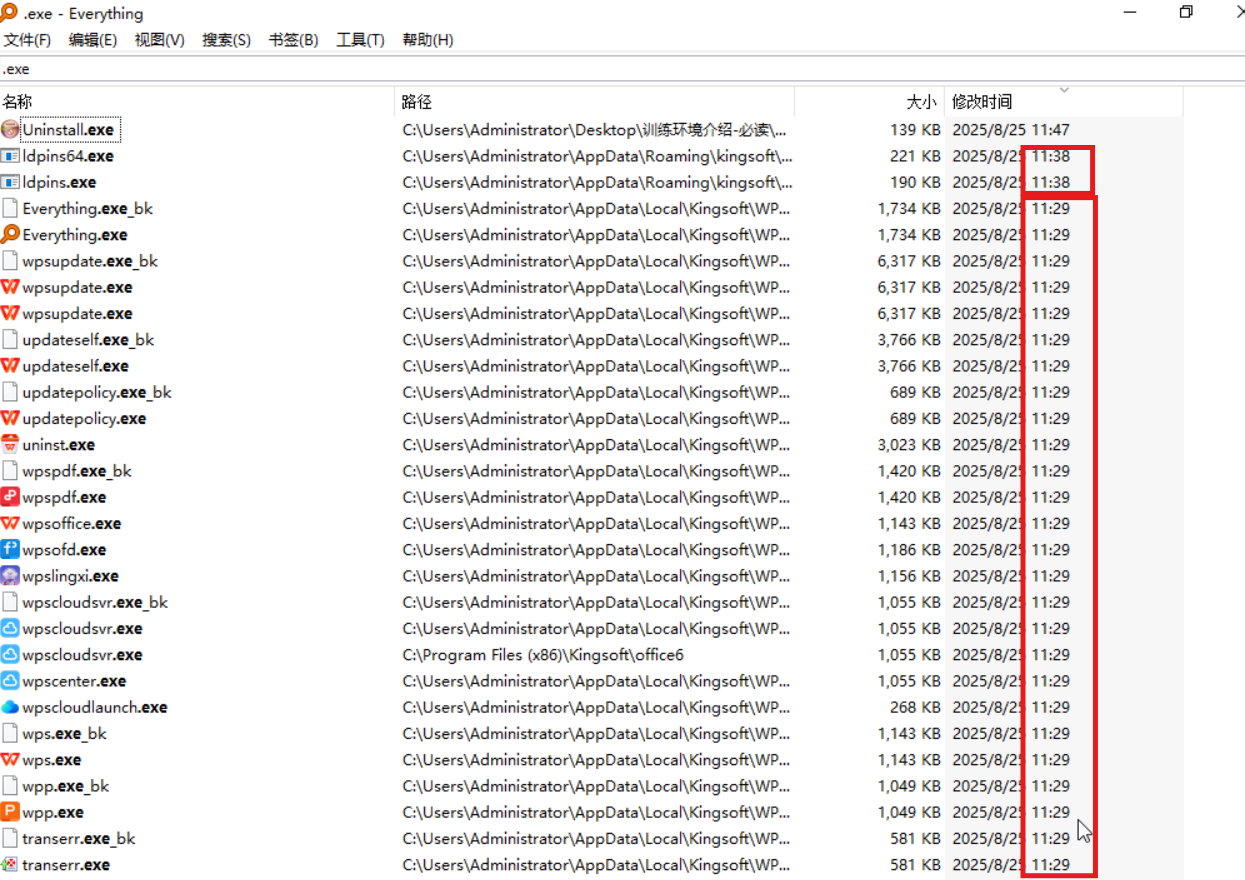Open the 视图(V) menu
This screenshot has height=880, width=1245.
pos(160,40)
